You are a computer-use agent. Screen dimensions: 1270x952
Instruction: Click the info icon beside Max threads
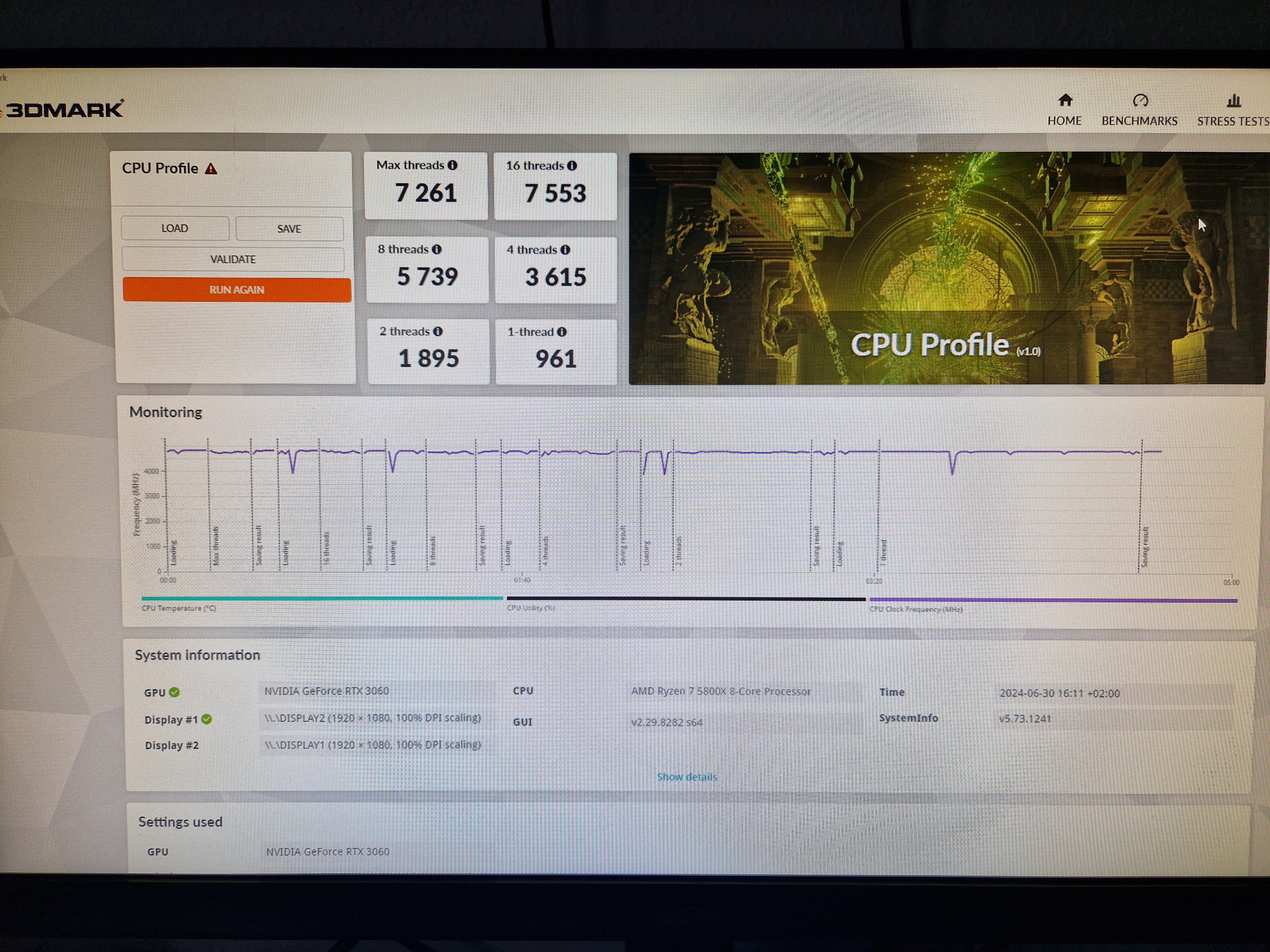452,165
